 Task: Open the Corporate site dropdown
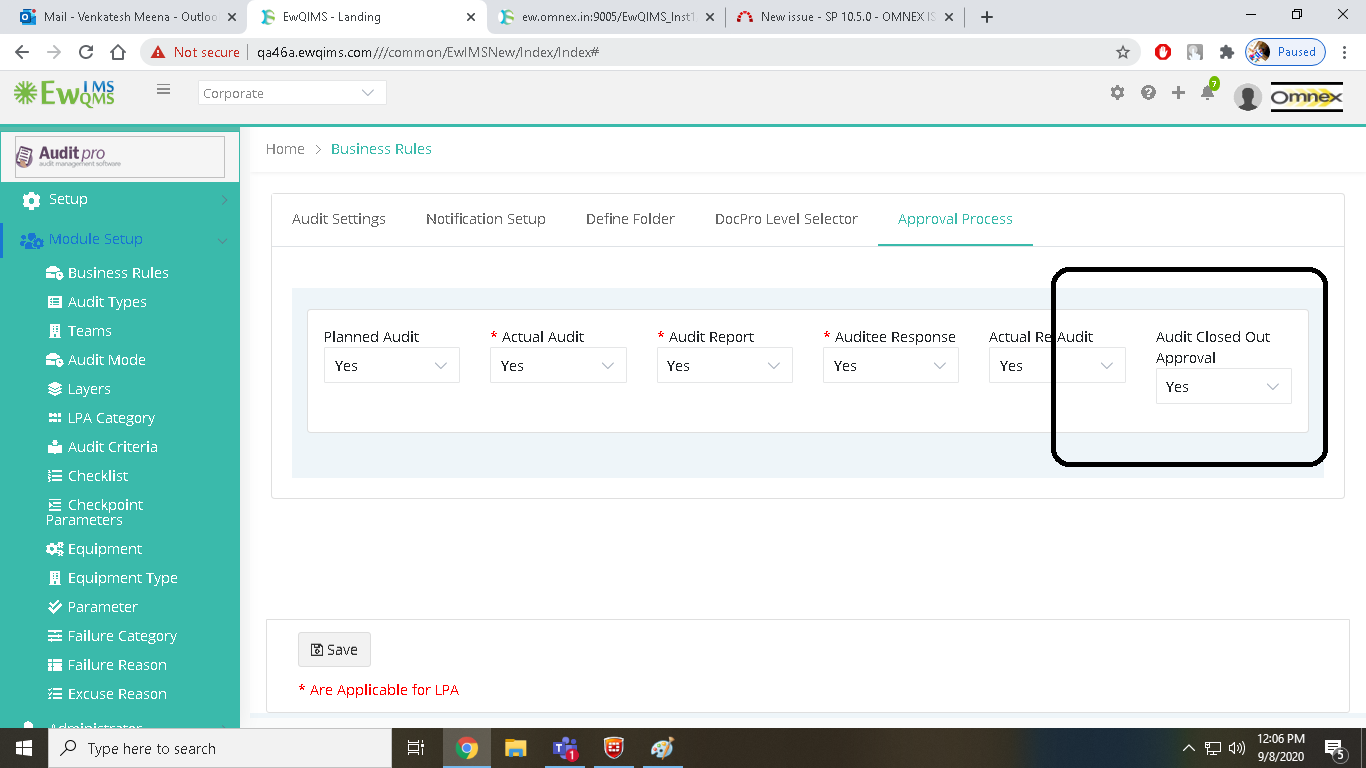coord(292,93)
